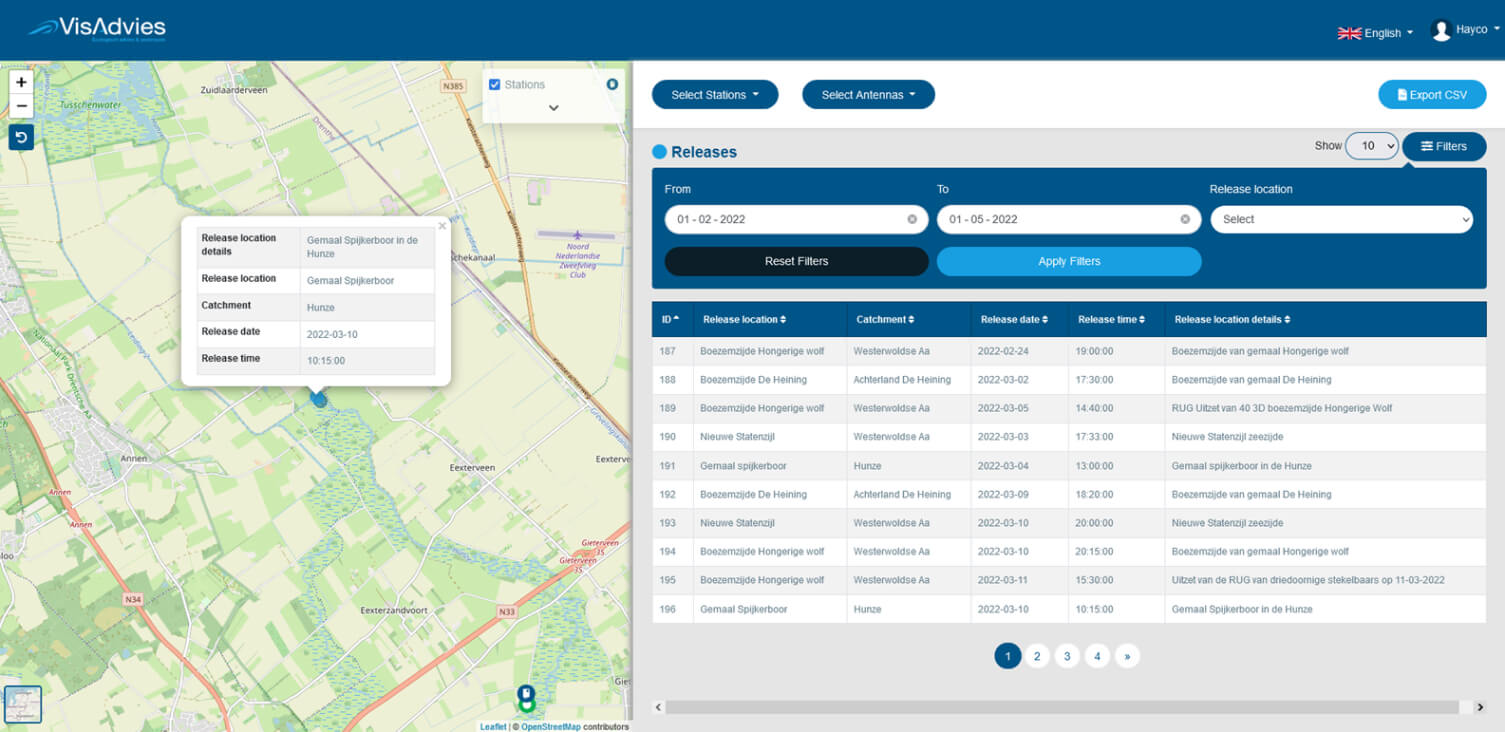Click the station marker at map bottom
The image size is (1505, 732).
526,696
